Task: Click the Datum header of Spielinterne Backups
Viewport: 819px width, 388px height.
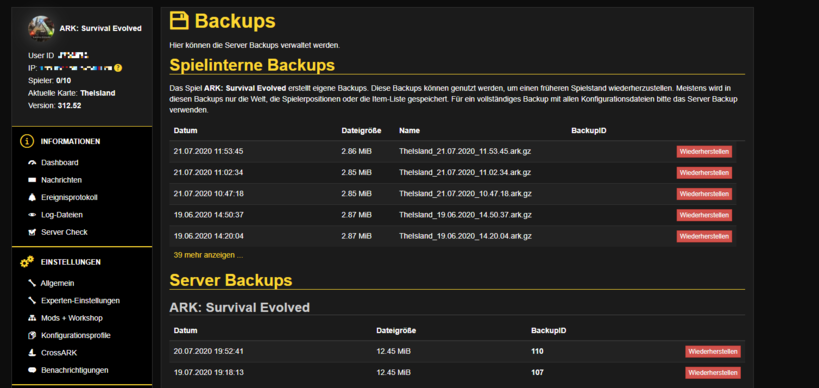Action: coord(185,131)
